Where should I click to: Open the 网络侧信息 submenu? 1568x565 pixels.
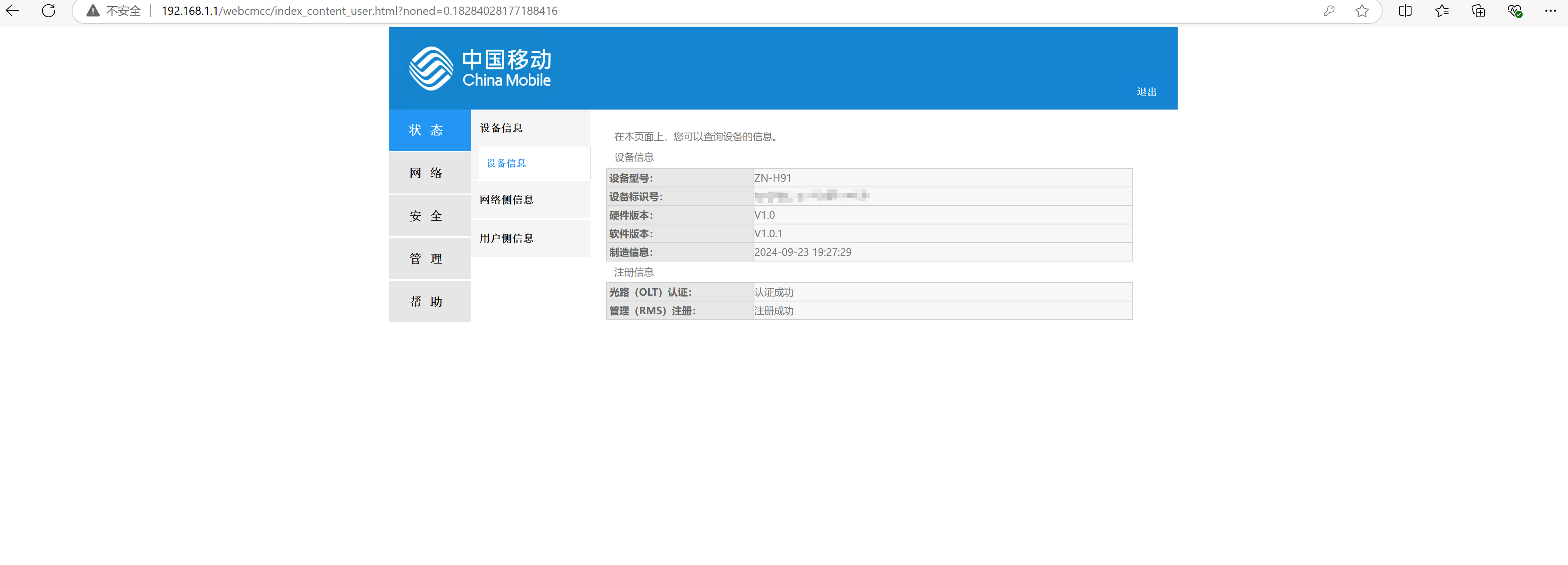click(x=531, y=200)
